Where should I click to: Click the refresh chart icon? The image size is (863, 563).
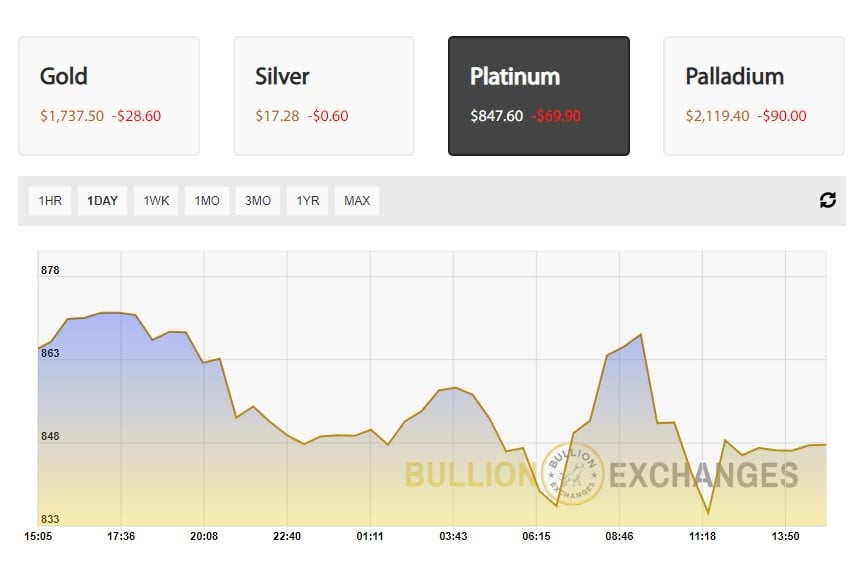coord(827,200)
